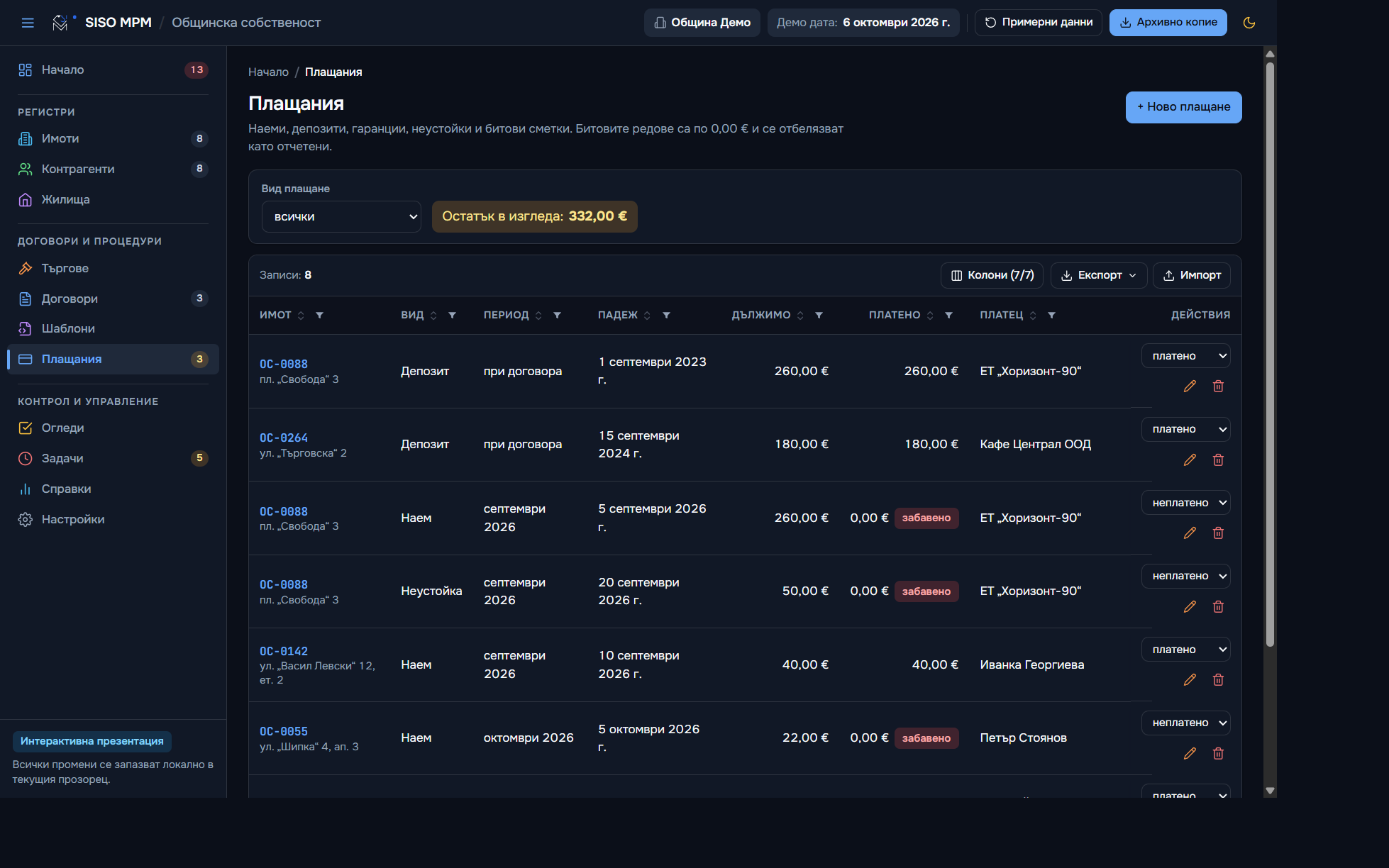
Task: Open Колони (7/7) column chooser
Action: click(x=992, y=275)
